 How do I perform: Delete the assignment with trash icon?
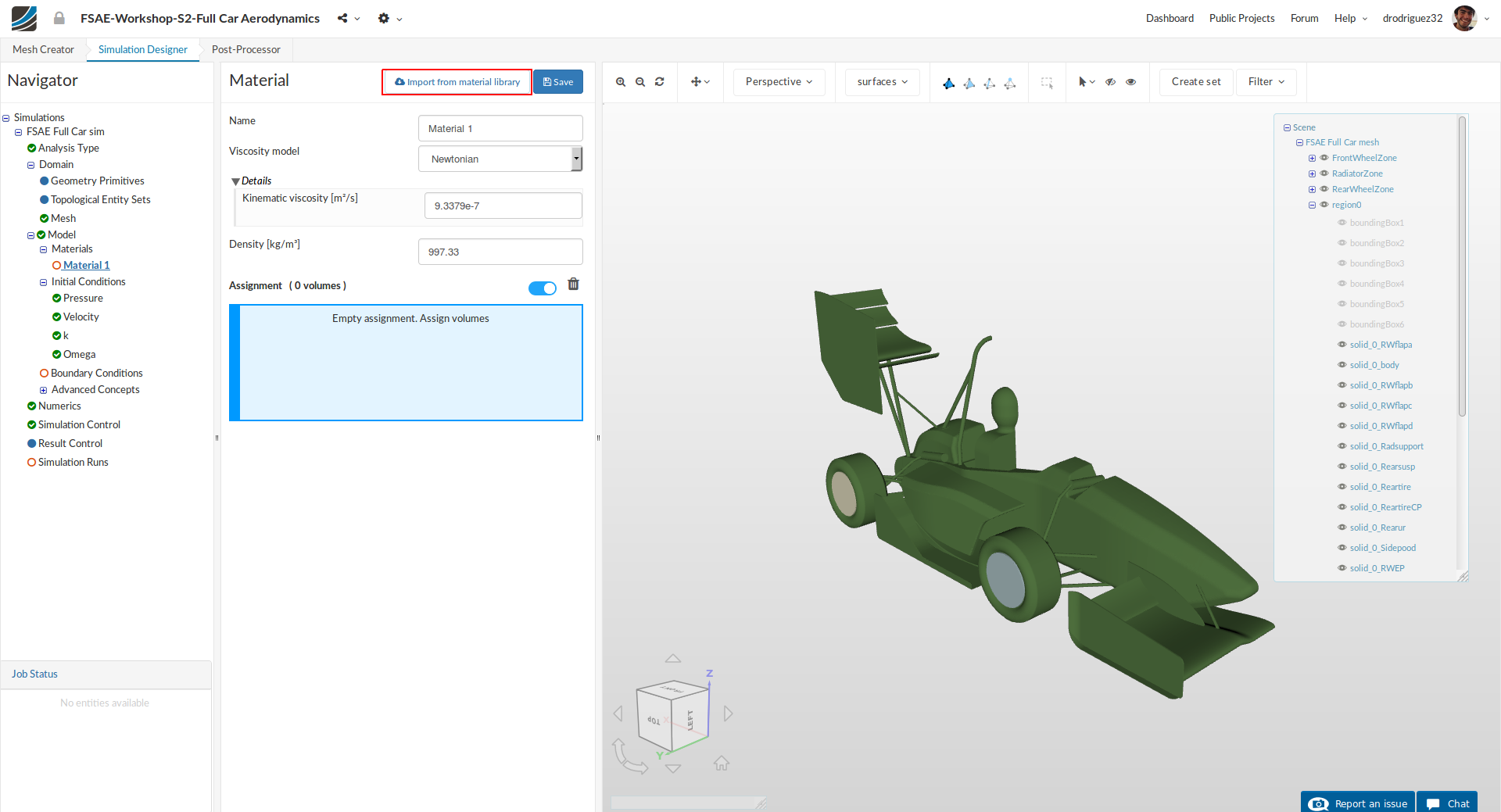pyautogui.click(x=573, y=284)
